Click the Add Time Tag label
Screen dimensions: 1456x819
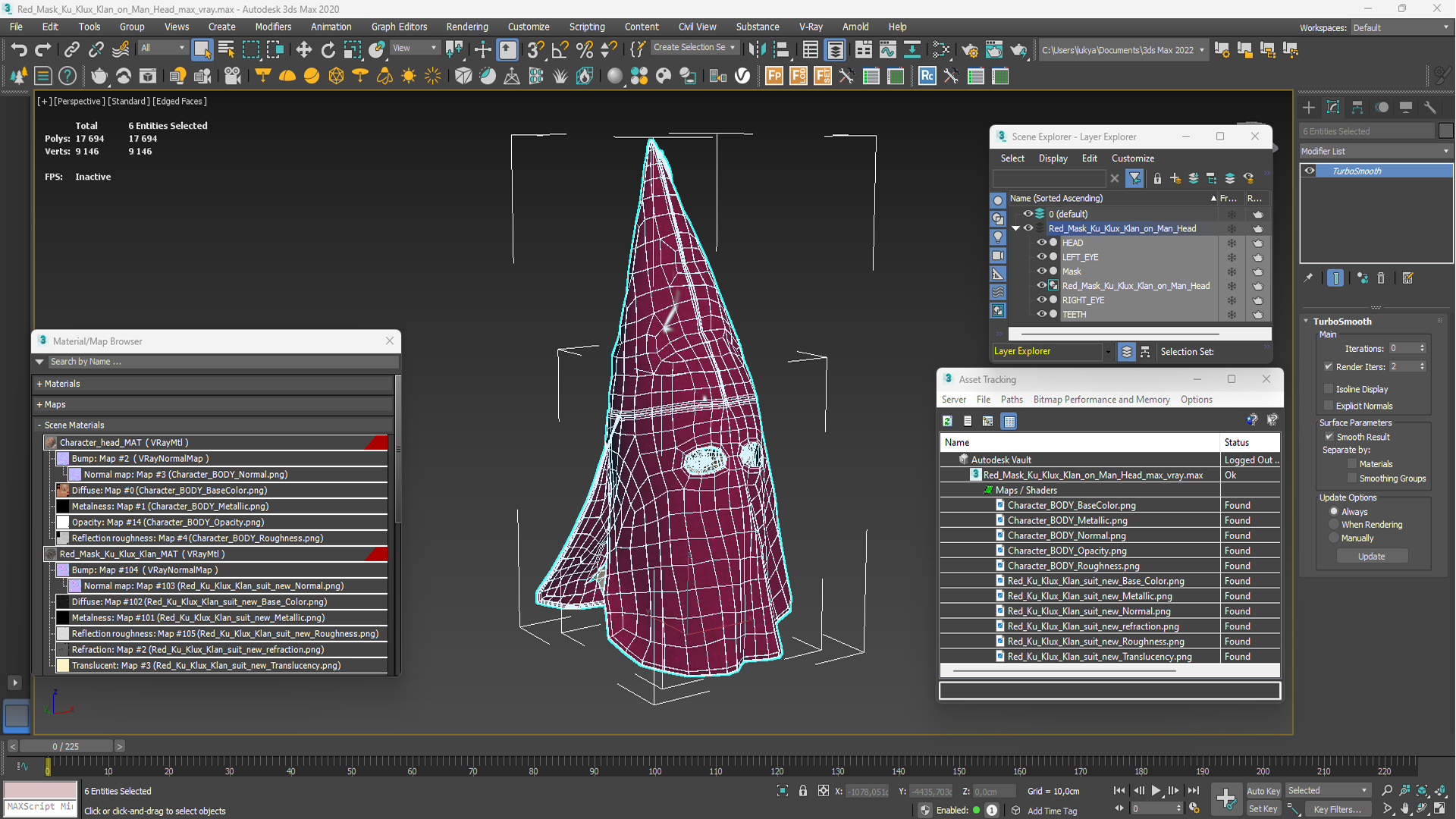pos(1052,811)
